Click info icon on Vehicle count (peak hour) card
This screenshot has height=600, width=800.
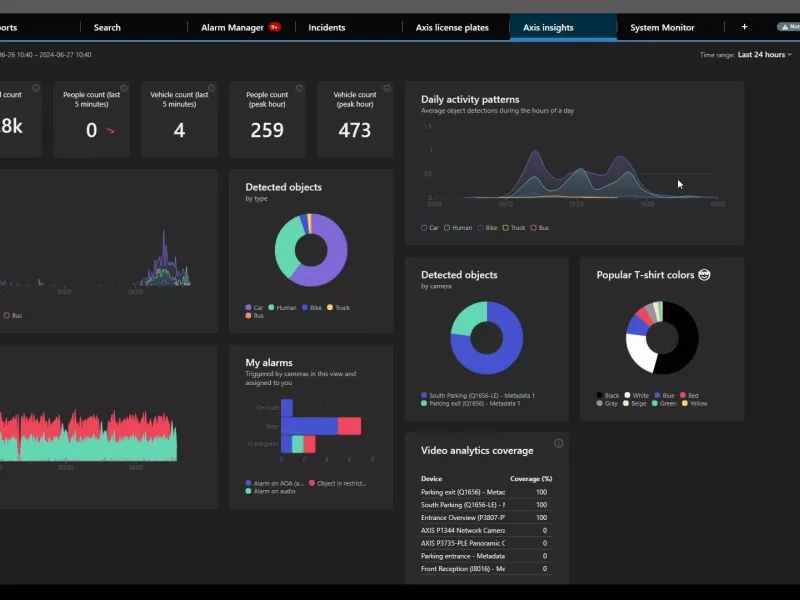pos(387,88)
